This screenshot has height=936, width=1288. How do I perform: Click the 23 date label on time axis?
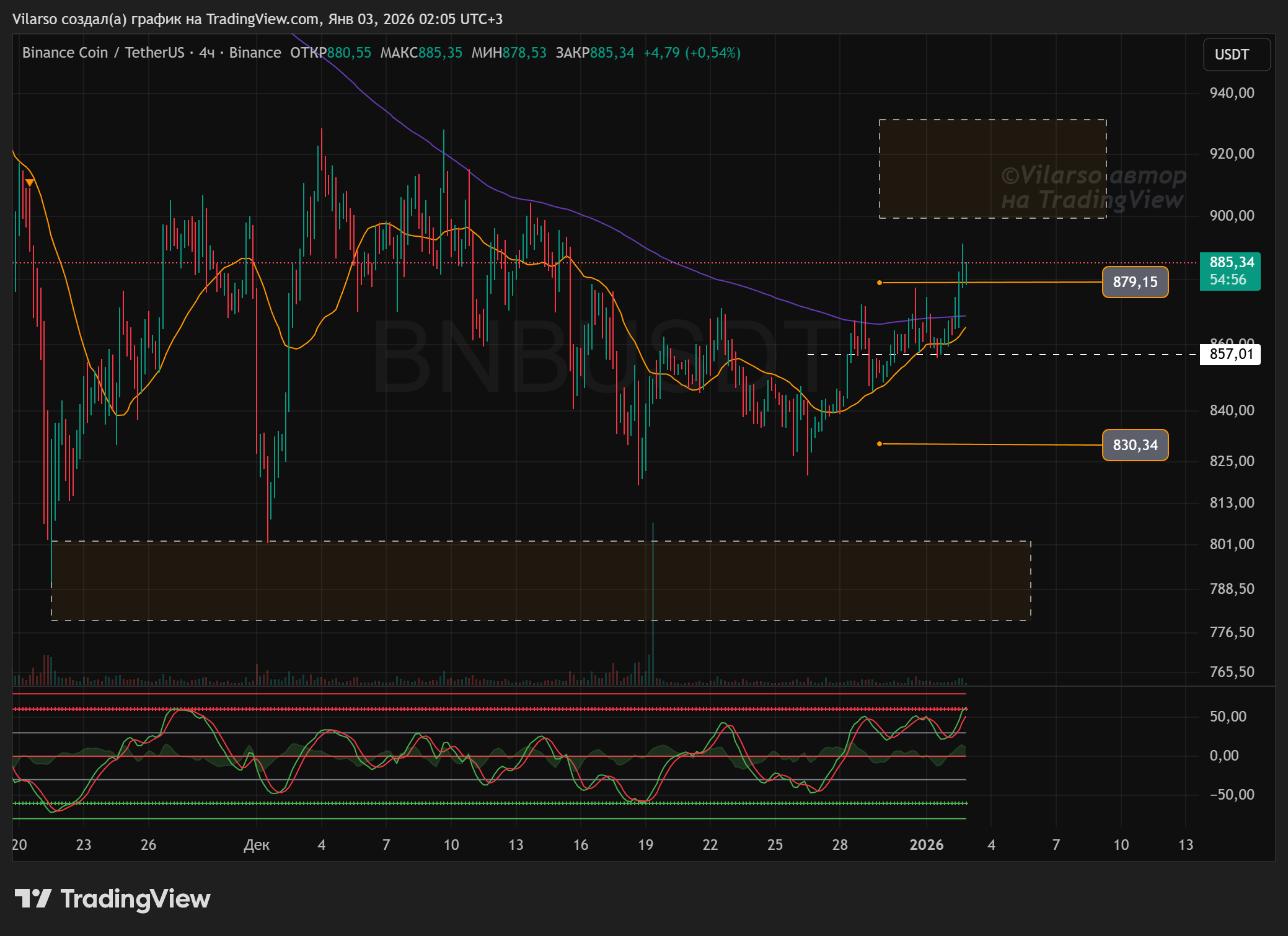click(84, 845)
